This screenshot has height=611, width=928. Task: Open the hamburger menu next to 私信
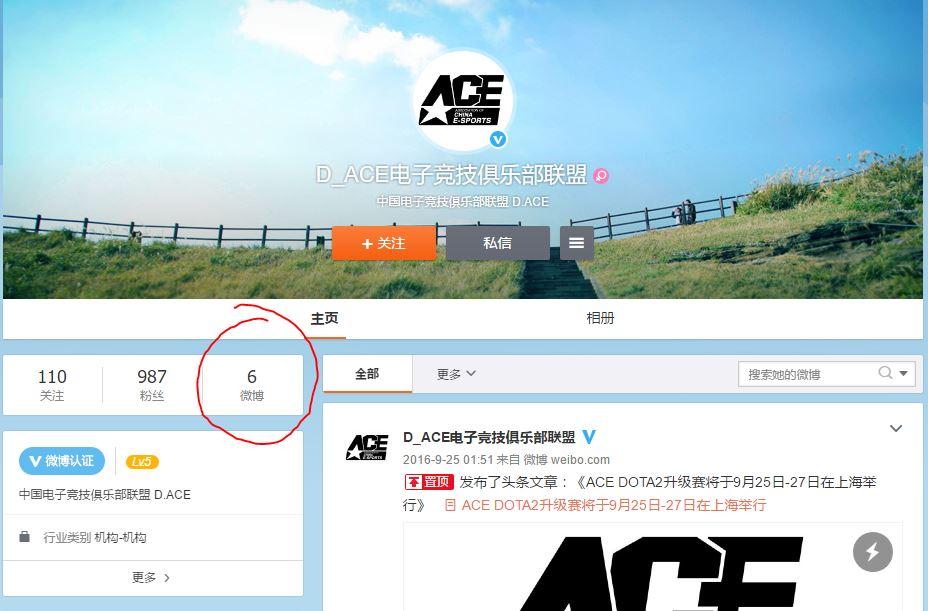[x=577, y=242]
